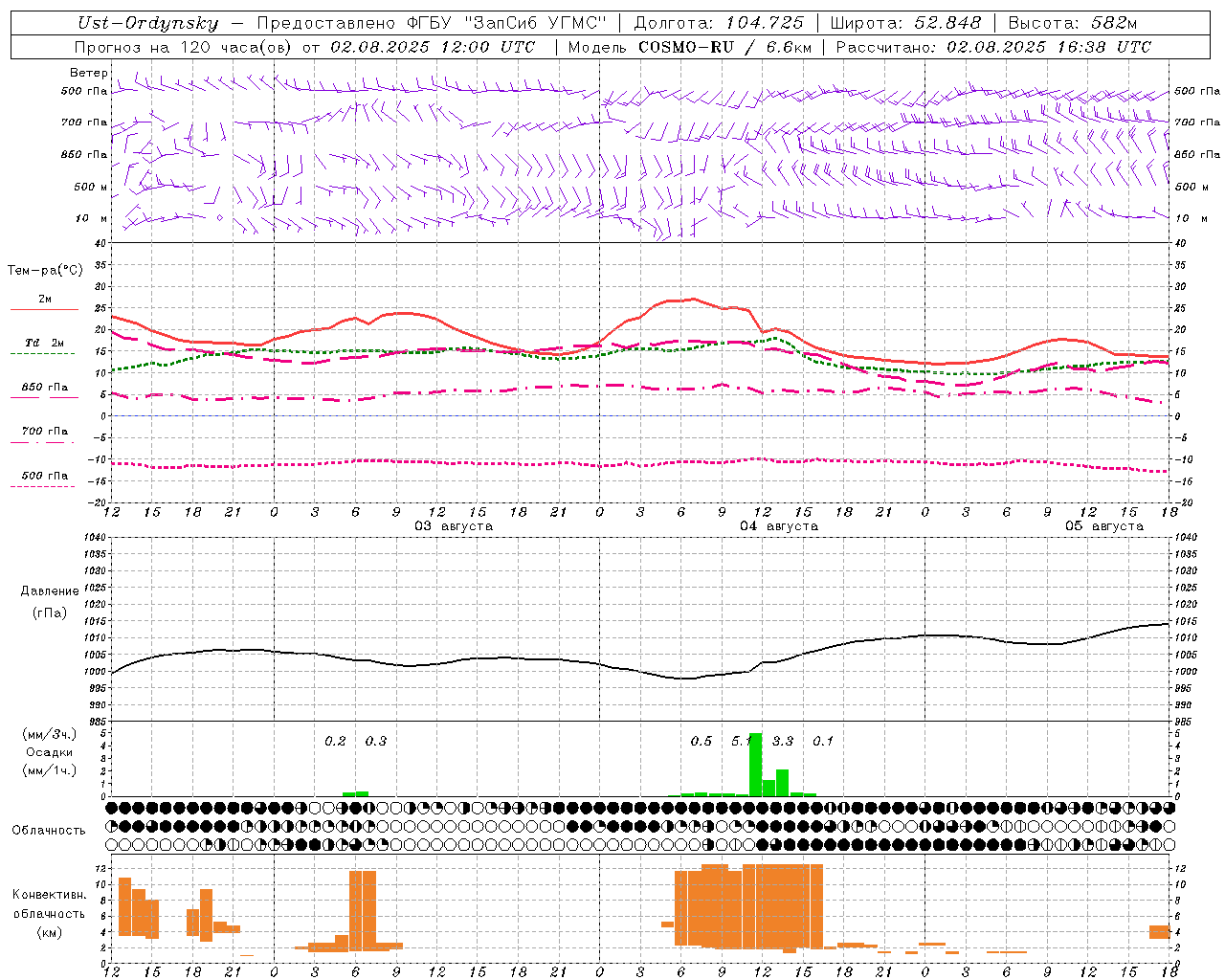Click the (мм/1ч.) unit label
This screenshot has width=1225, height=980.
pyautogui.click(x=49, y=770)
